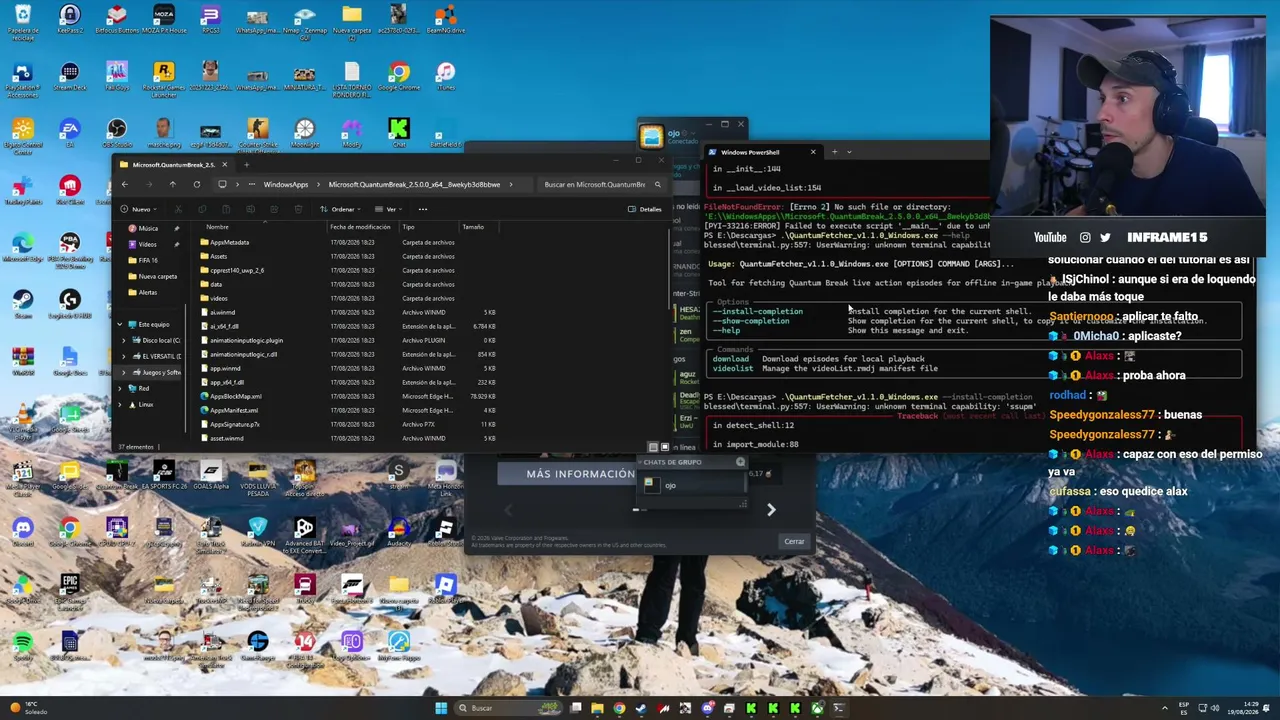Launch OBS Studio from the desktop

117,131
